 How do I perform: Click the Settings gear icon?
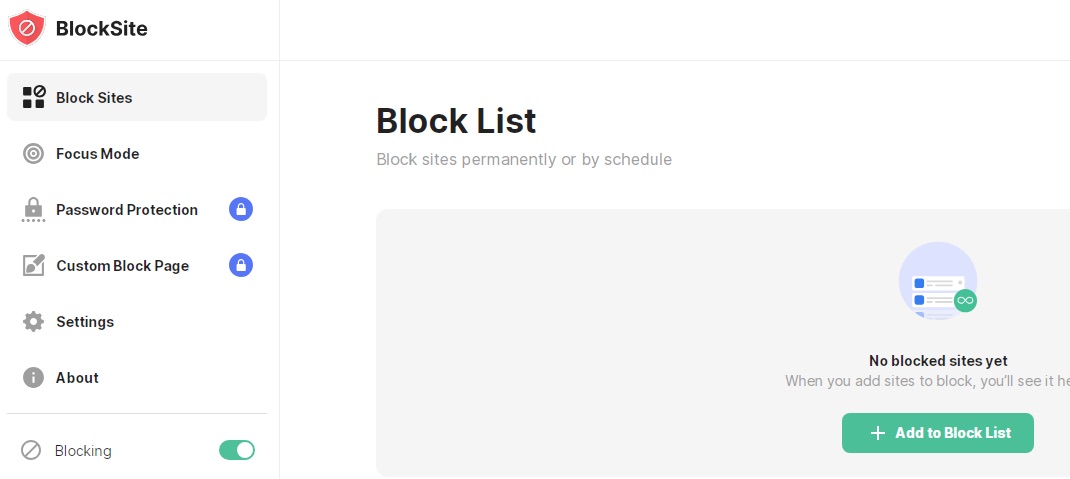(33, 321)
